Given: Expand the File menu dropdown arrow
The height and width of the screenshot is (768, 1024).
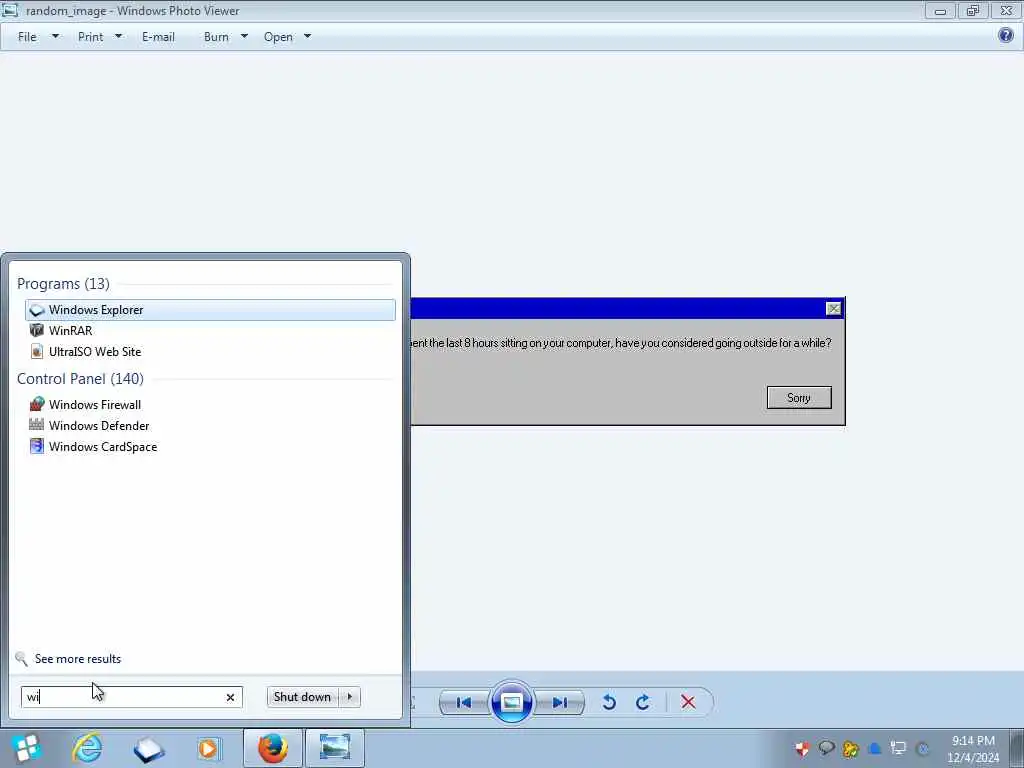Looking at the screenshot, I should (56, 37).
